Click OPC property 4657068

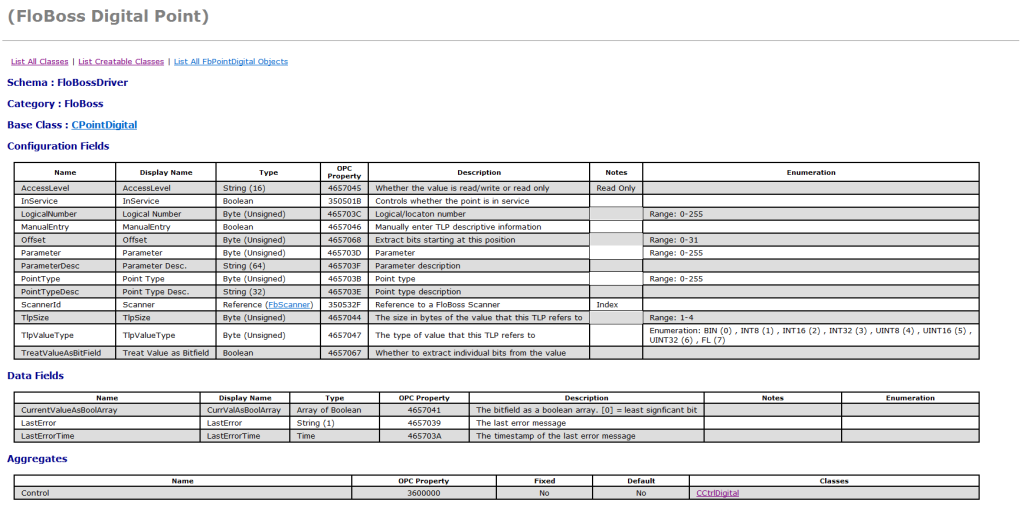pyautogui.click(x=344, y=240)
